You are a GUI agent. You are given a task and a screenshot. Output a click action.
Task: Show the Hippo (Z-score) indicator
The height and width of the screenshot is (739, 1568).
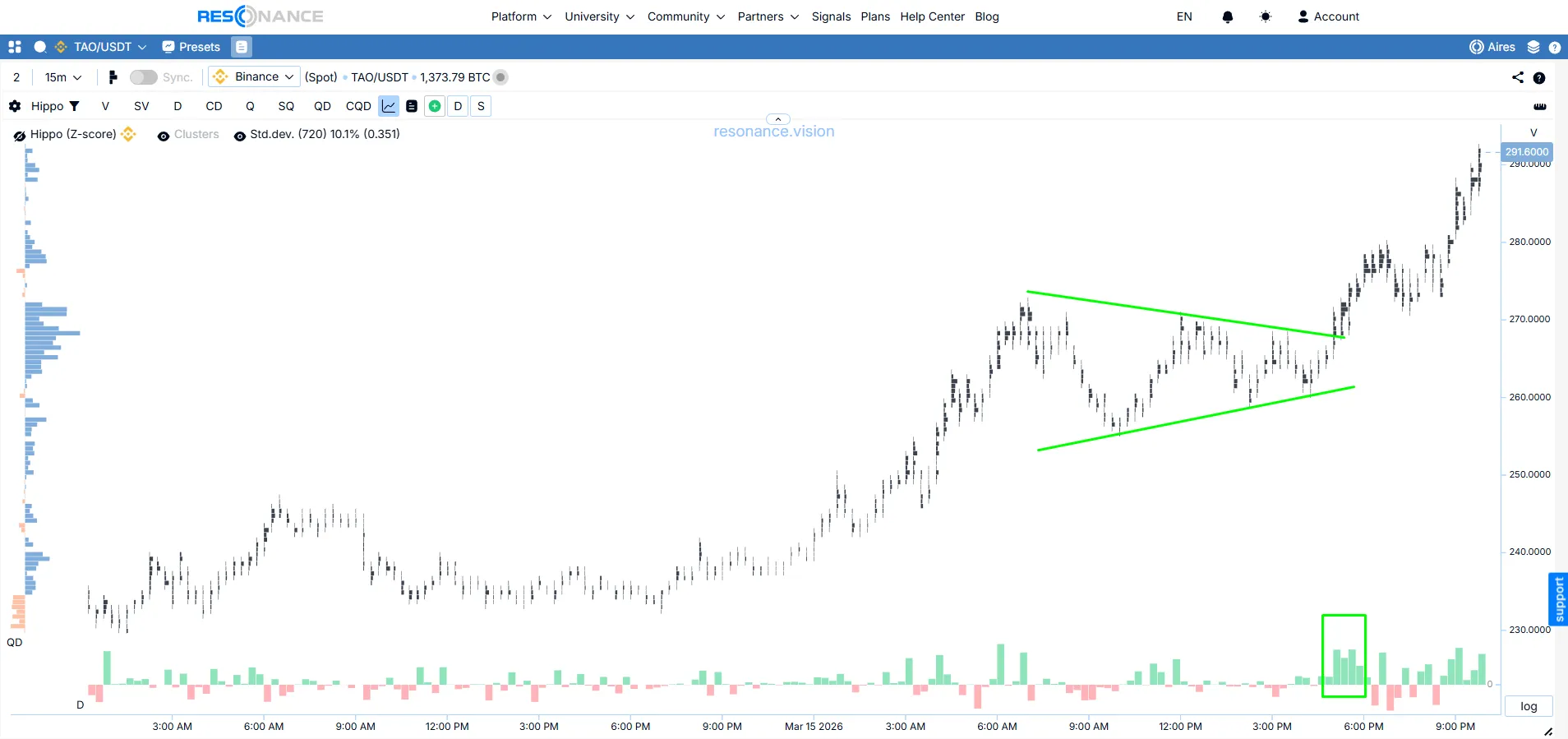(20, 136)
